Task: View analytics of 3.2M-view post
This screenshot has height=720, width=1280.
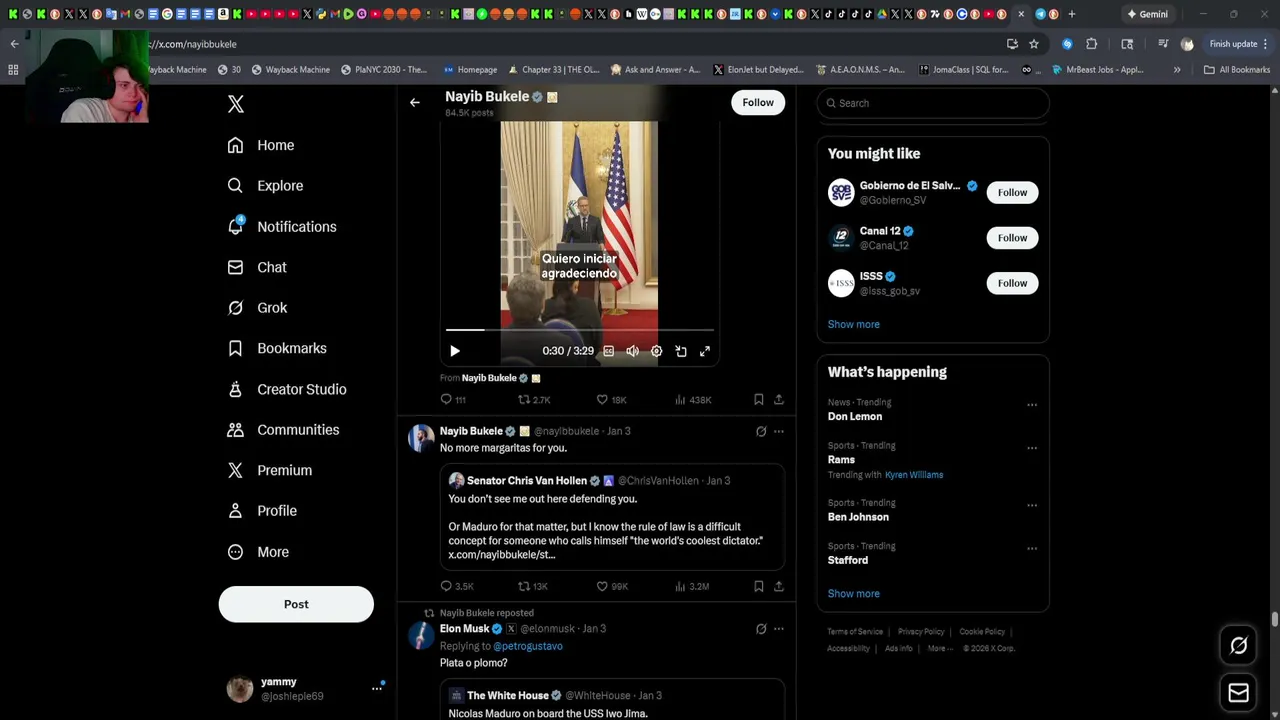Action: pyautogui.click(x=692, y=586)
